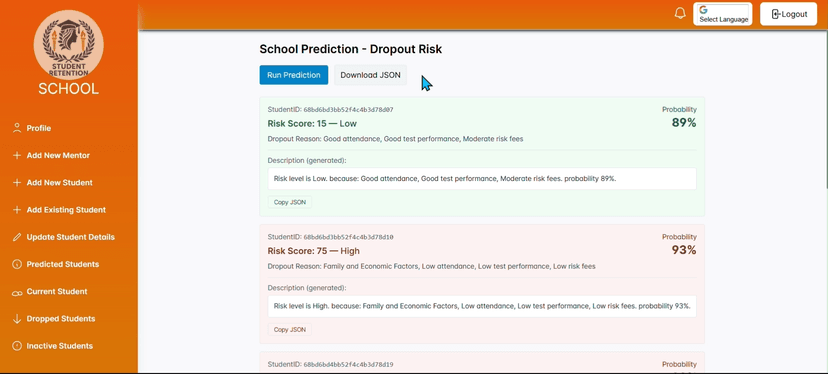Click the "Risk Score: 15 — Low" heading
Screen dimensions: 828x374
click(312, 124)
